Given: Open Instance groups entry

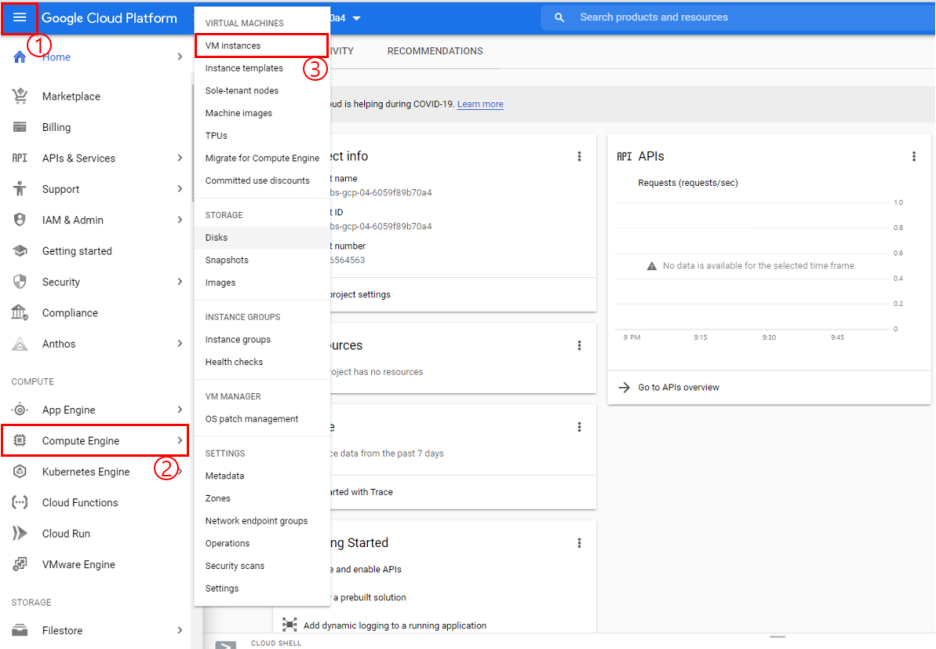Looking at the screenshot, I should pyautogui.click(x=238, y=340).
